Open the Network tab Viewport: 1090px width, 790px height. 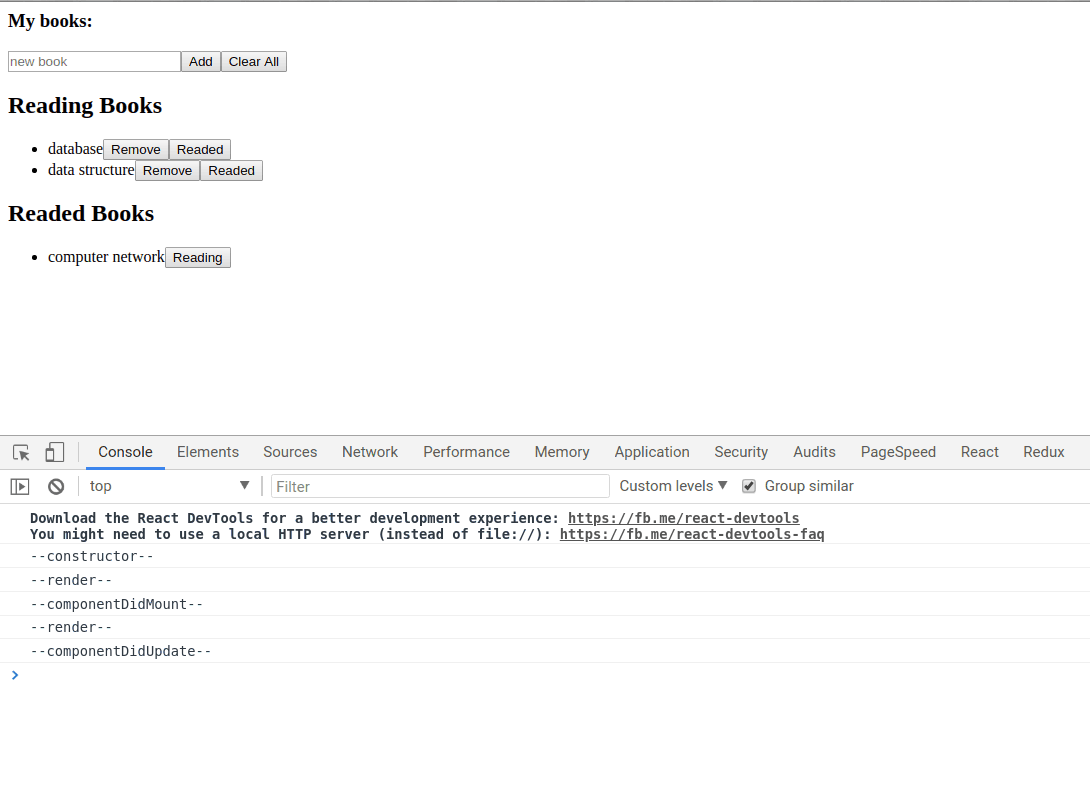370,452
